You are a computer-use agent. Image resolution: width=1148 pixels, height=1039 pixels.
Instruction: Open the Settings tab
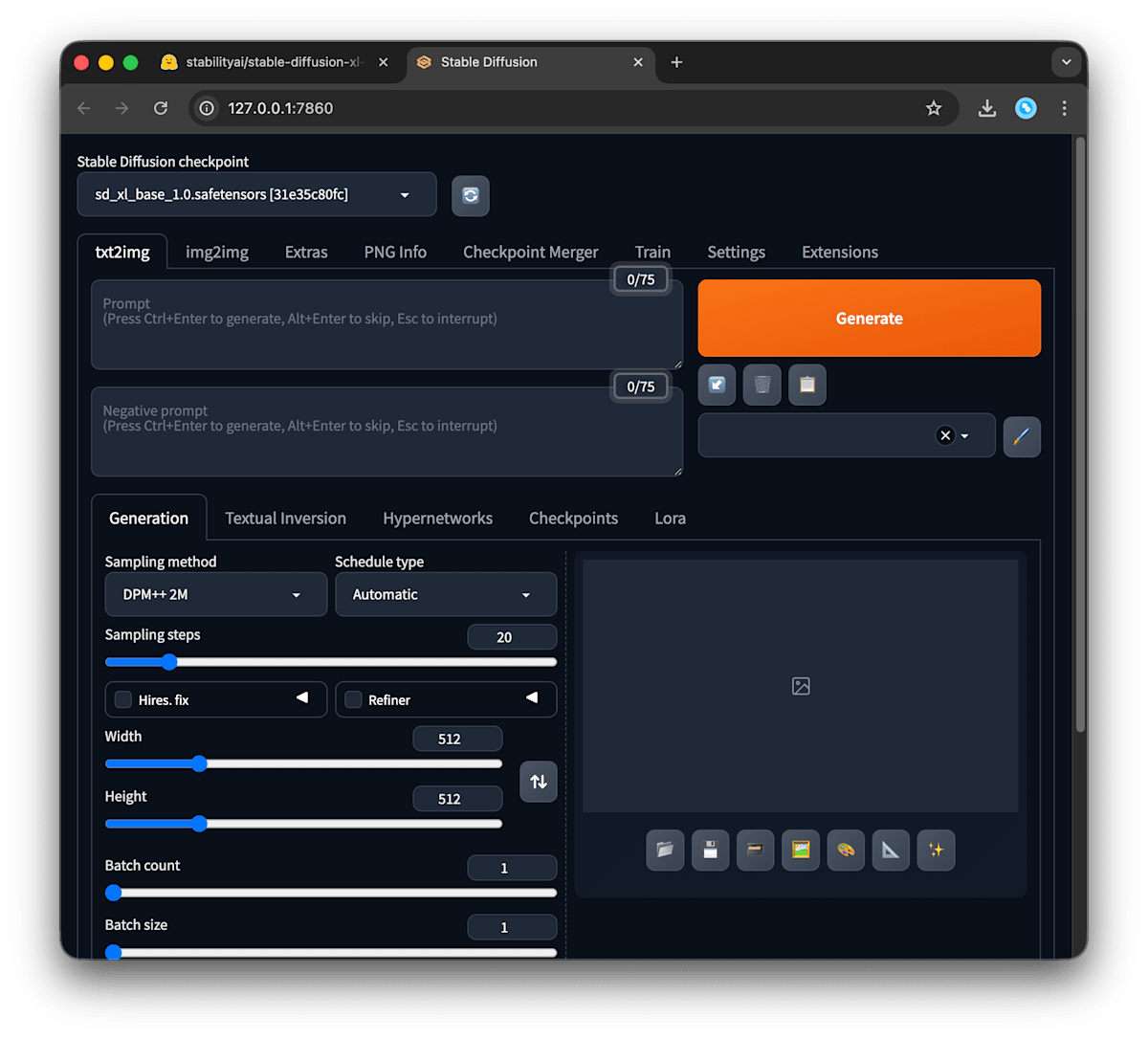(736, 252)
